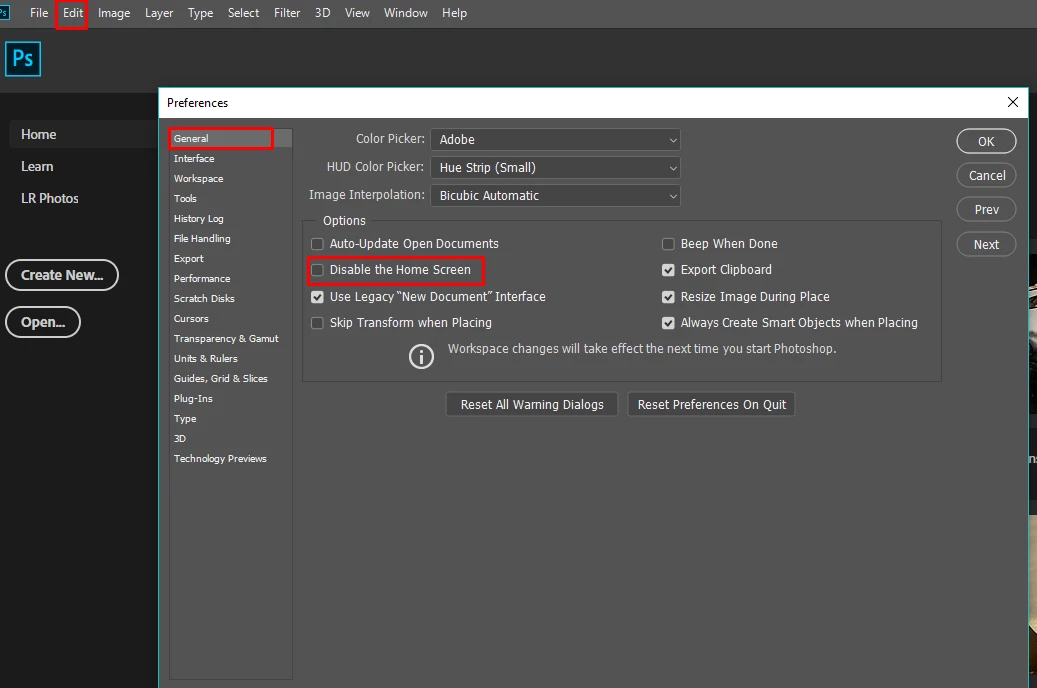Open the 3D menu
Screen dimensions: 1037x688
pyautogui.click(x=322, y=13)
